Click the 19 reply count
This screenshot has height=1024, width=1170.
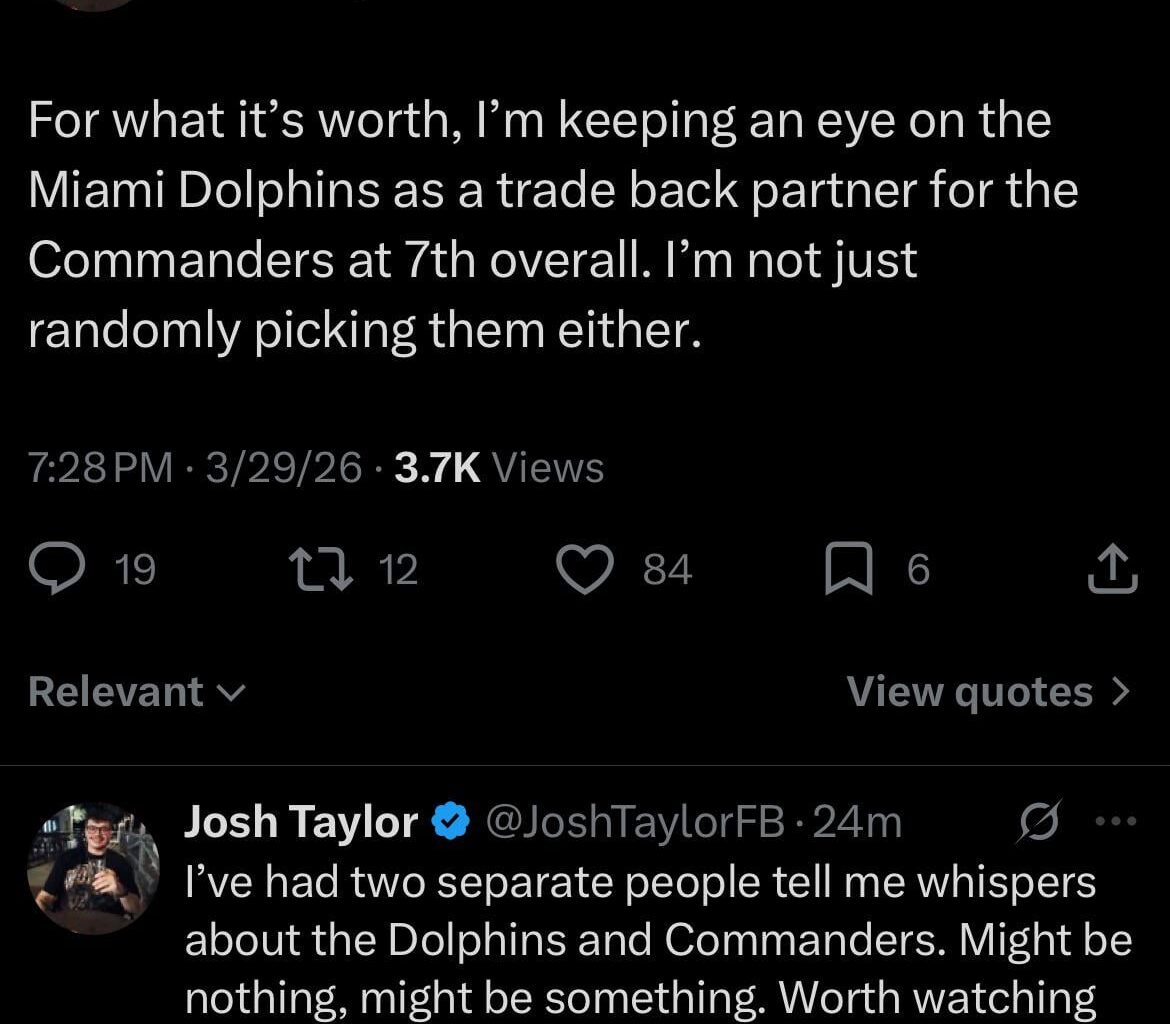(133, 568)
